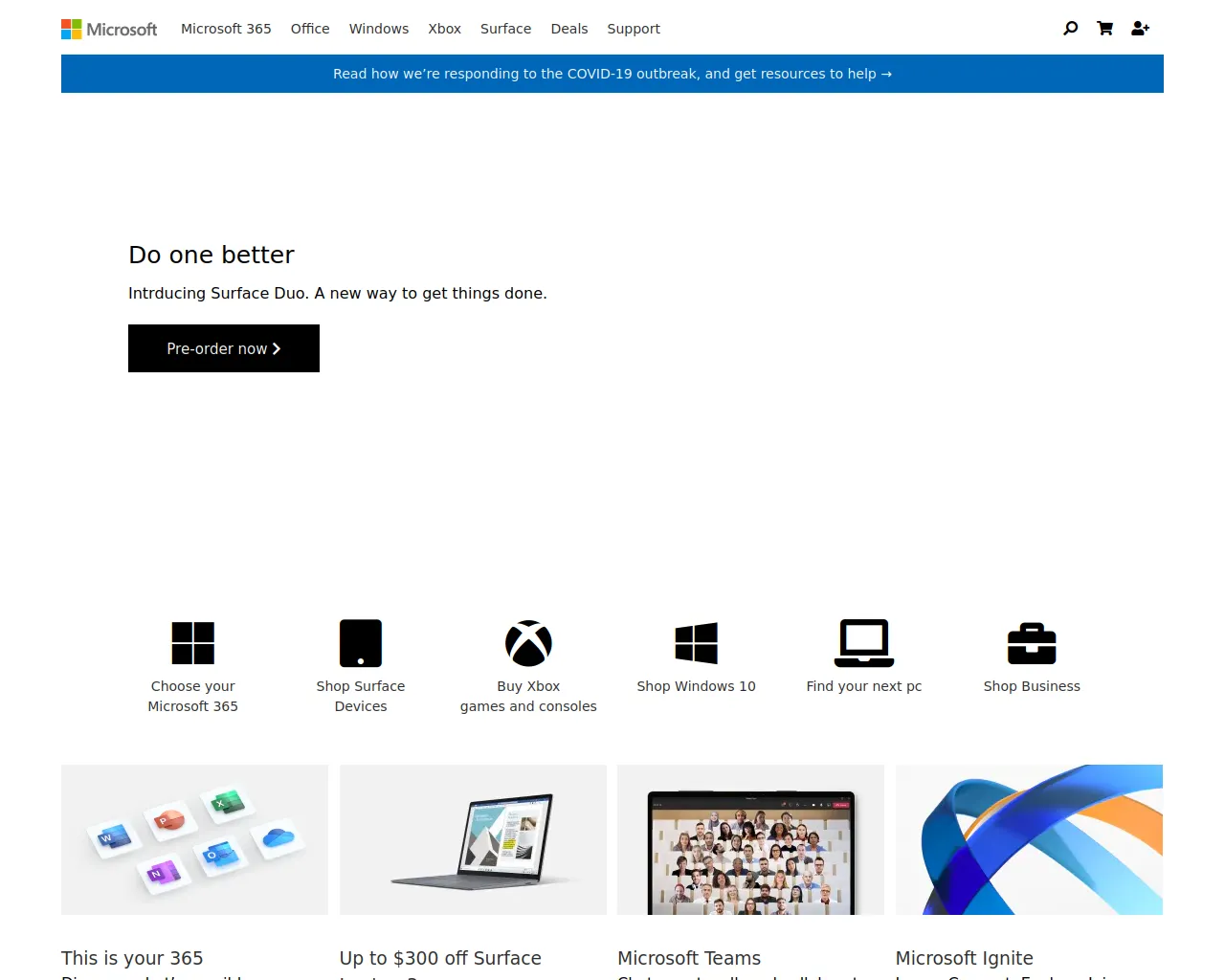Open Deals in navigation bar
The height and width of the screenshot is (980, 1225).
tap(569, 29)
